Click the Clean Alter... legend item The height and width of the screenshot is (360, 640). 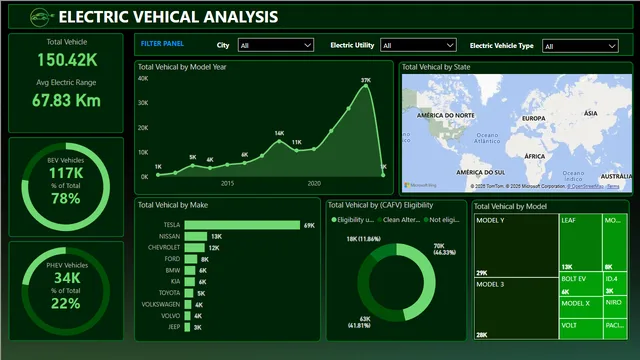click(399, 220)
